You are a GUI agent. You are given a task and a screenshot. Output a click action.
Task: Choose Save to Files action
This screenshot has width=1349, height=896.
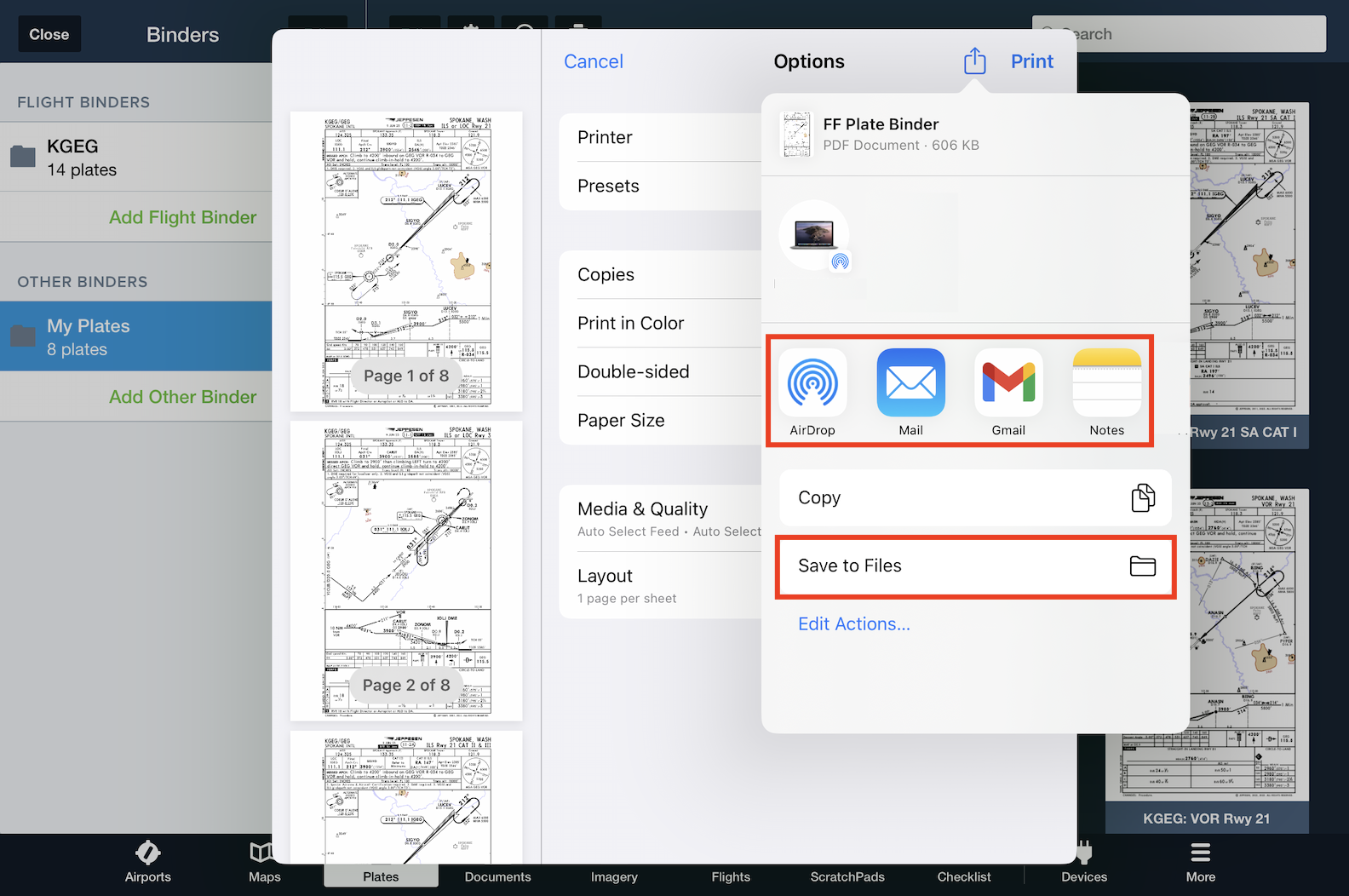(976, 566)
